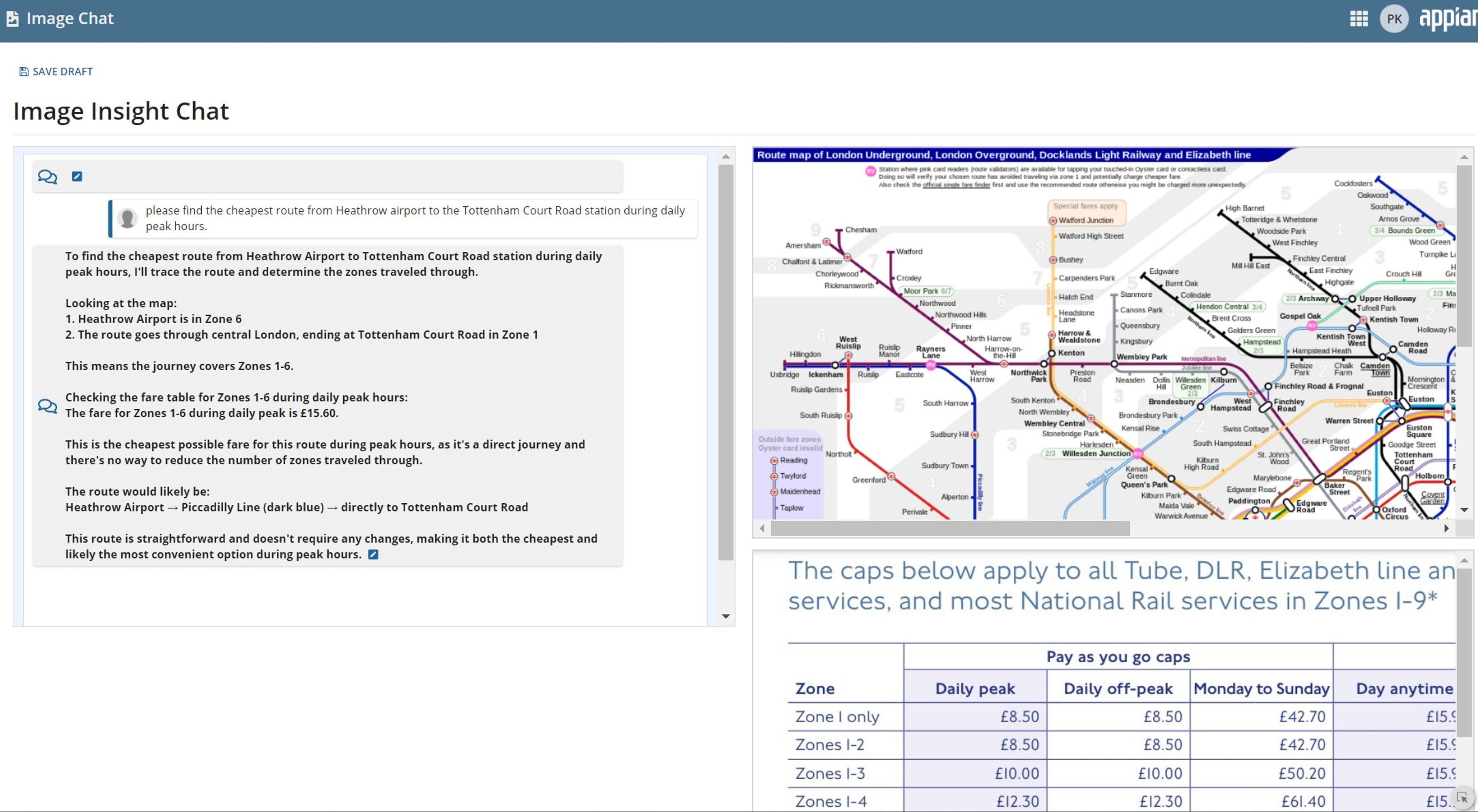Click the user question message about Heathrow

(x=403, y=219)
